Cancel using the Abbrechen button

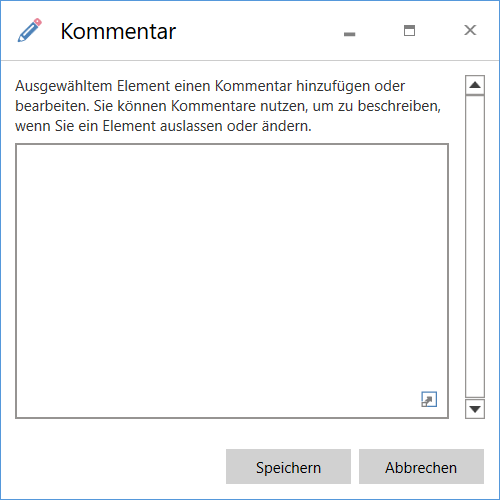pyautogui.click(x=421, y=466)
